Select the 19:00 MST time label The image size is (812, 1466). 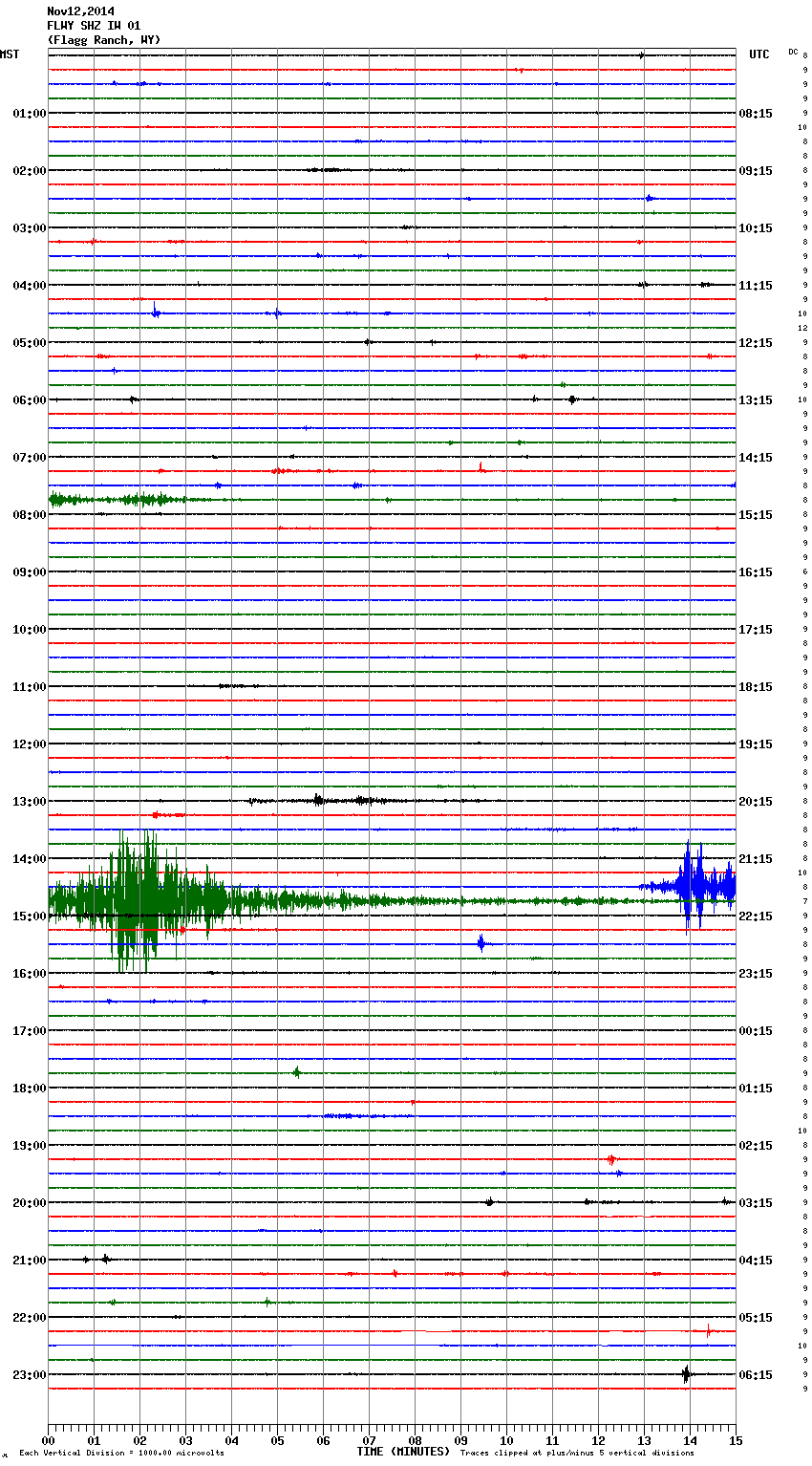pos(29,1146)
